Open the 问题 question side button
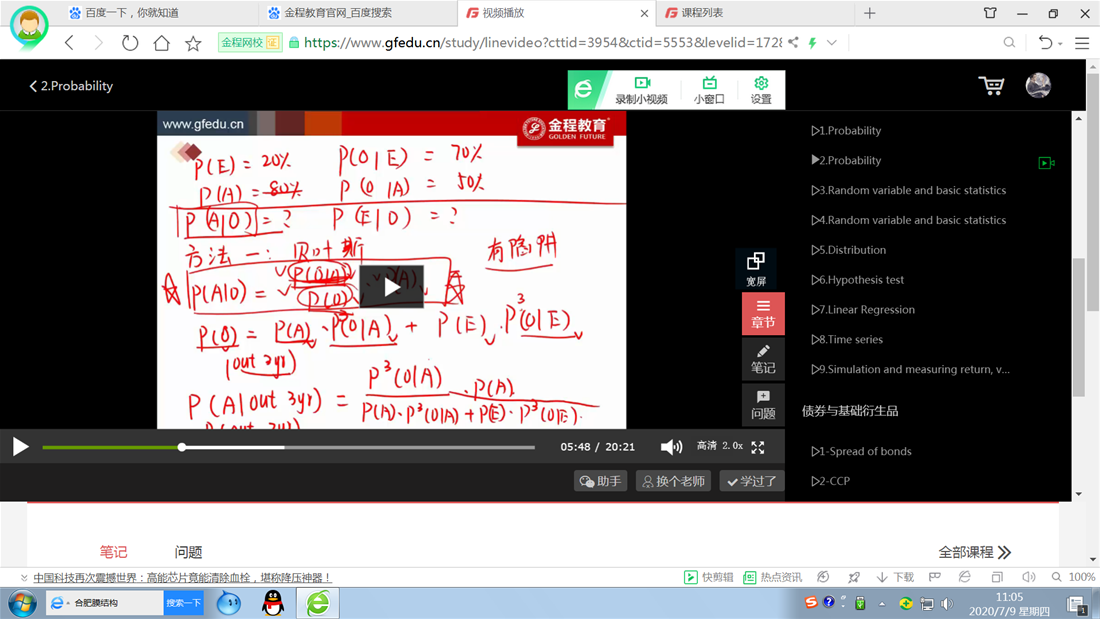This screenshot has height=619, width=1100. 763,404
